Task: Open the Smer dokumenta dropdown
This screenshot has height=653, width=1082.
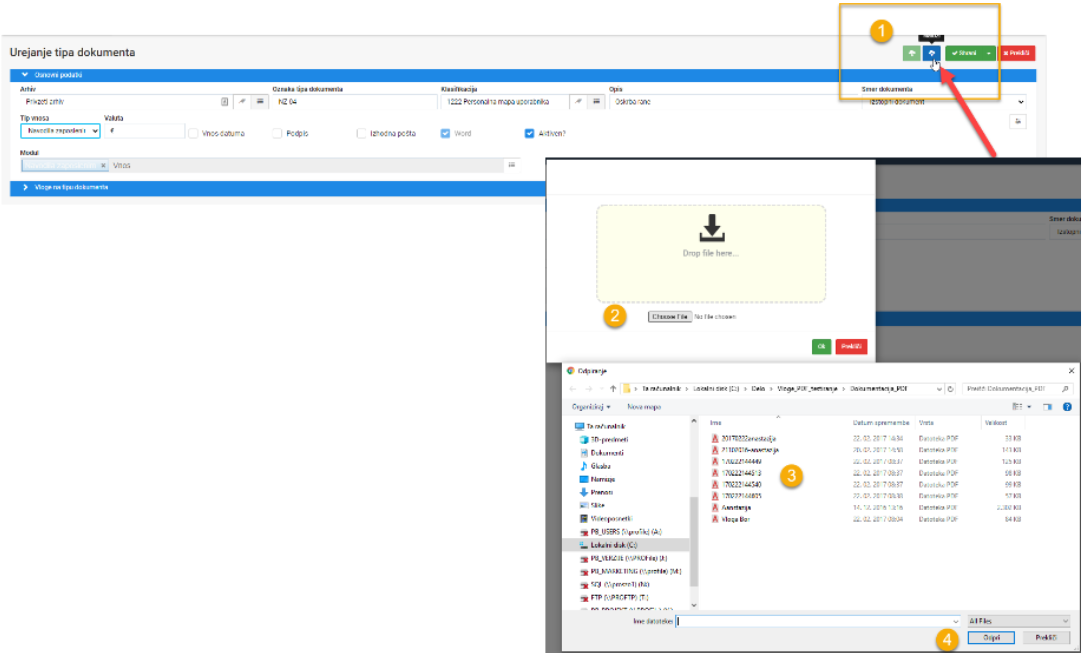Action: (x=944, y=101)
